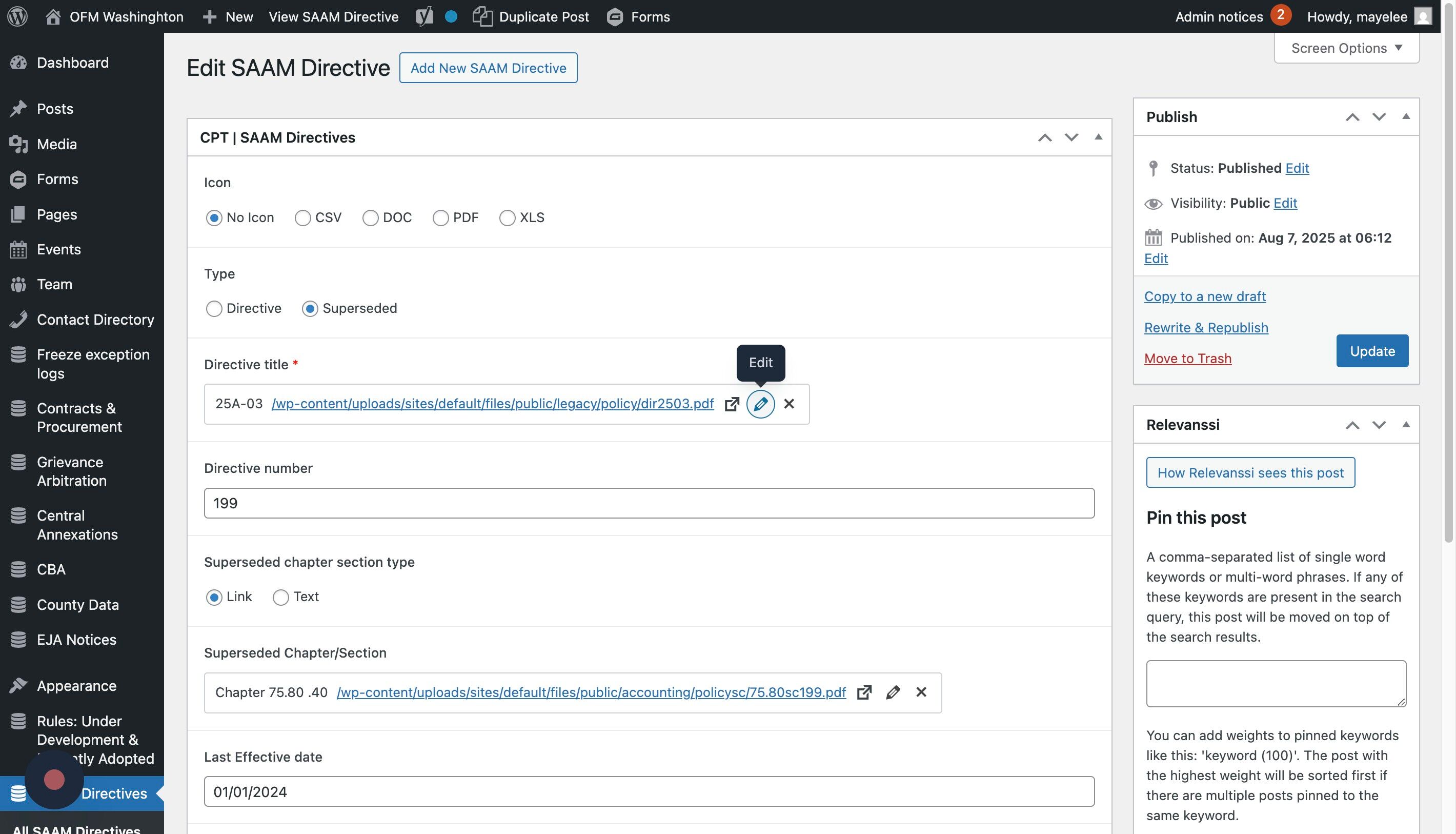
Task: Select Text for superseded chapter section type
Action: [x=280, y=598]
